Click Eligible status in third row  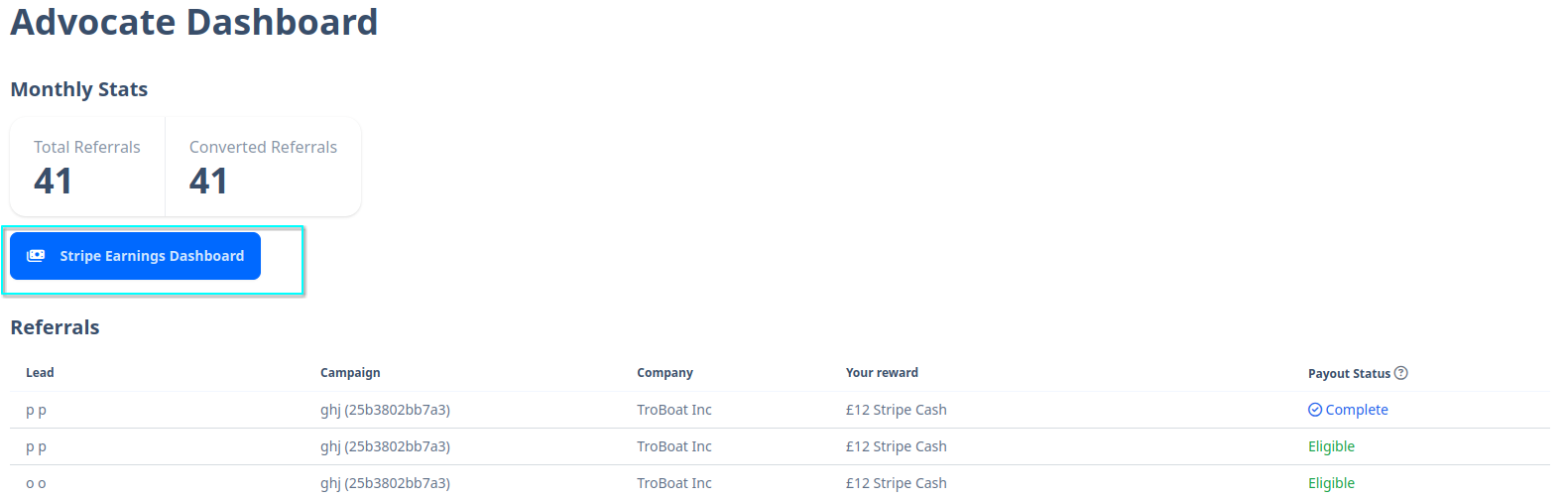pyautogui.click(x=1330, y=483)
